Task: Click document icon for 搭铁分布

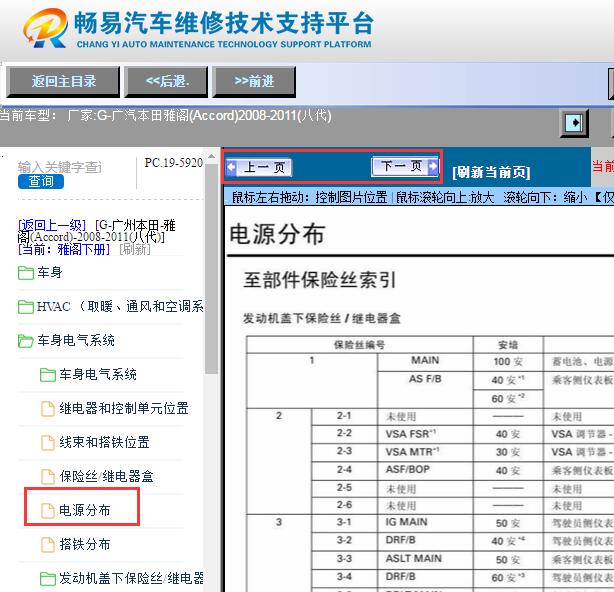Action: tap(48, 545)
